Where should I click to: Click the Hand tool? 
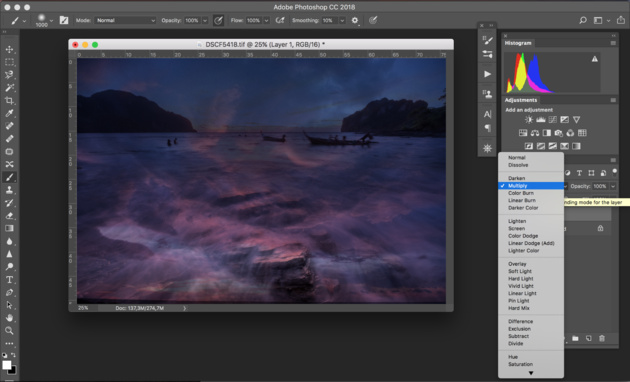(9, 318)
